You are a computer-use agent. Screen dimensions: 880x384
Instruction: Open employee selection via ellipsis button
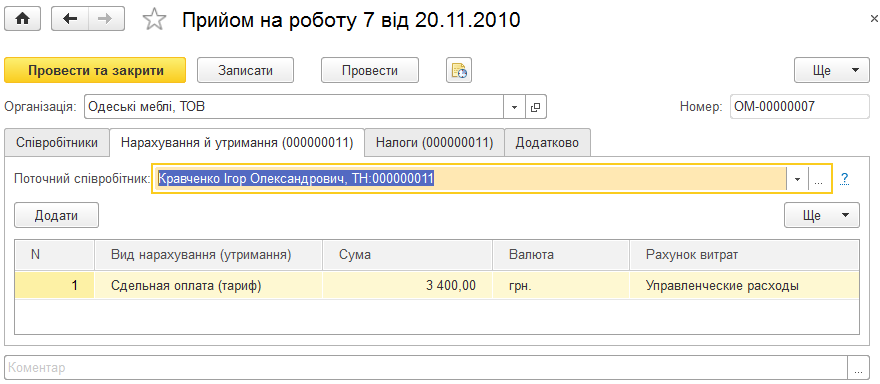click(x=819, y=180)
